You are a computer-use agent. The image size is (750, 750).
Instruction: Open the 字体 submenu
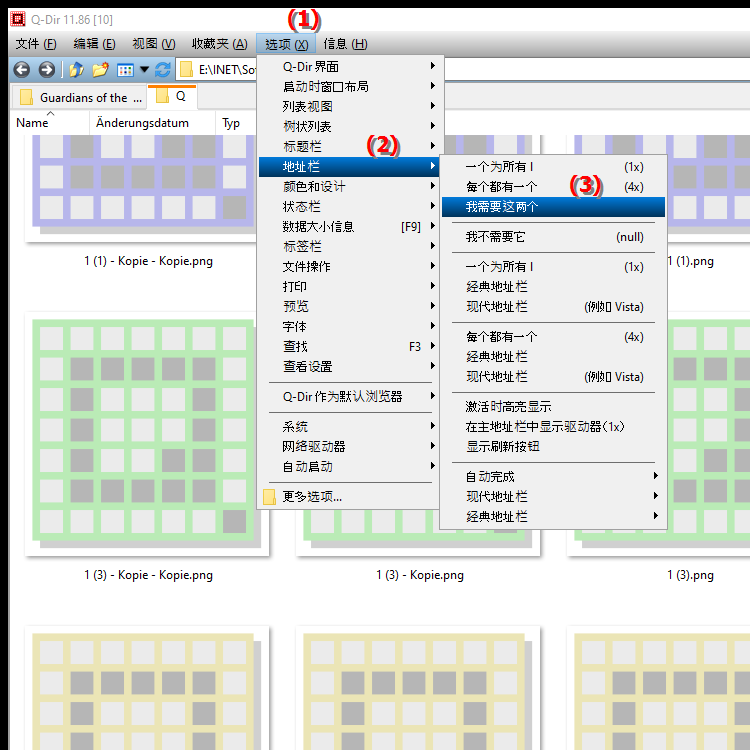coord(349,327)
